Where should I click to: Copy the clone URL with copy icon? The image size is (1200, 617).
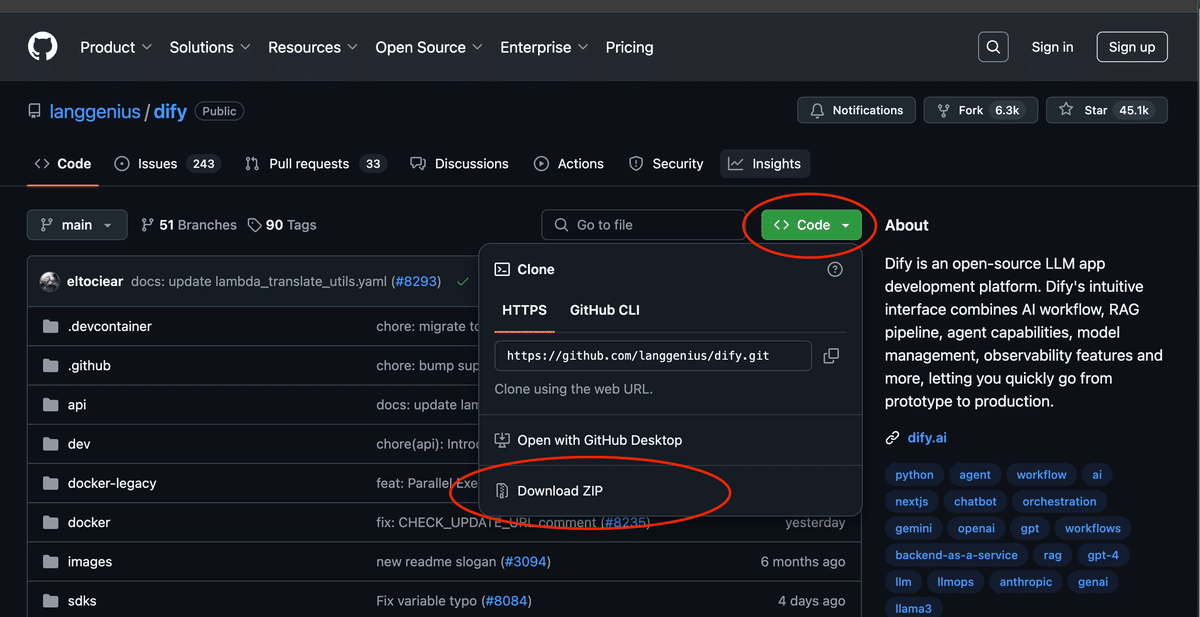click(x=831, y=355)
